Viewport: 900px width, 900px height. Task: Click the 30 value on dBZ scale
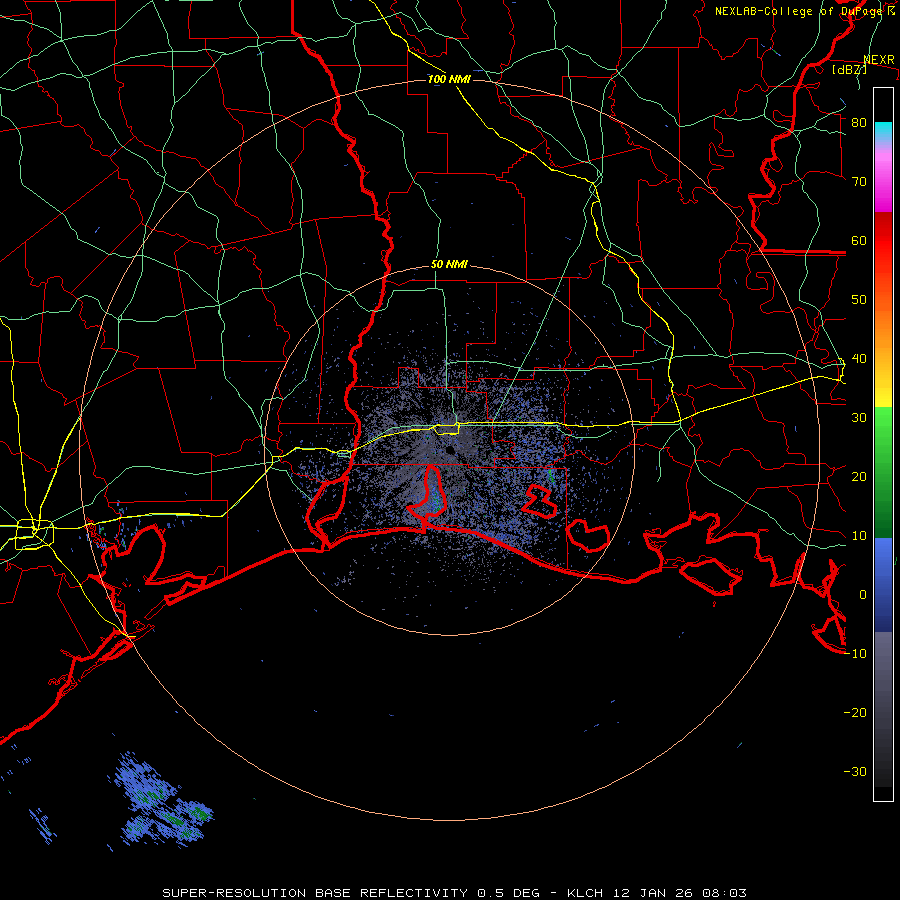pyautogui.click(x=859, y=418)
